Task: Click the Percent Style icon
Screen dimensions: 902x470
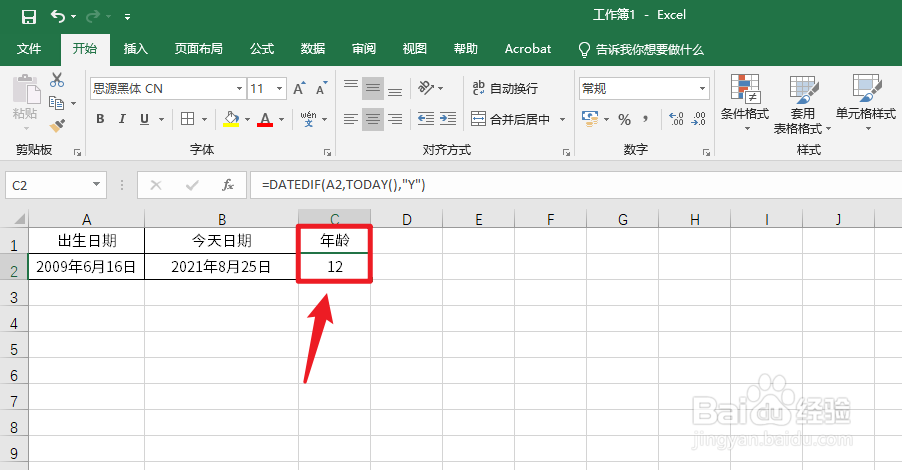Action: (x=625, y=119)
